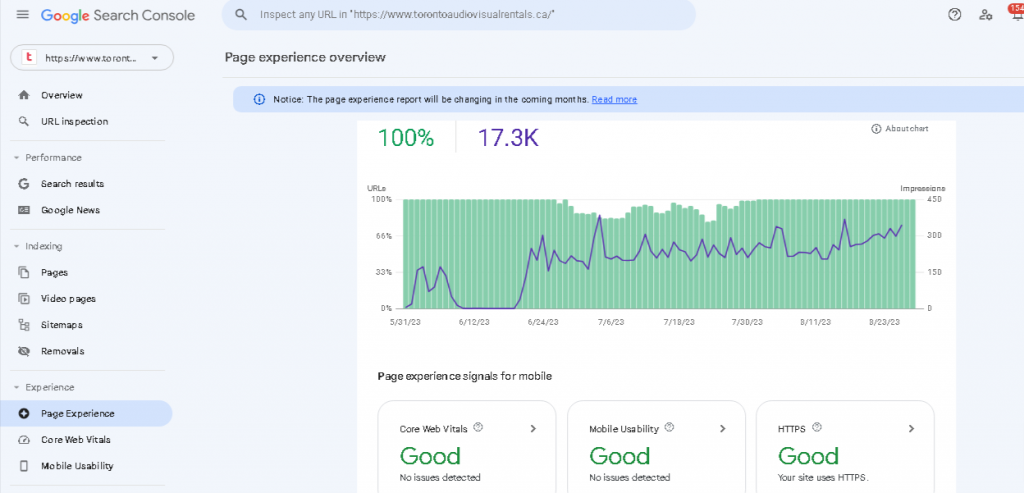Click the Removals crossed-eye icon
The height and width of the screenshot is (493, 1024).
(x=24, y=351)
